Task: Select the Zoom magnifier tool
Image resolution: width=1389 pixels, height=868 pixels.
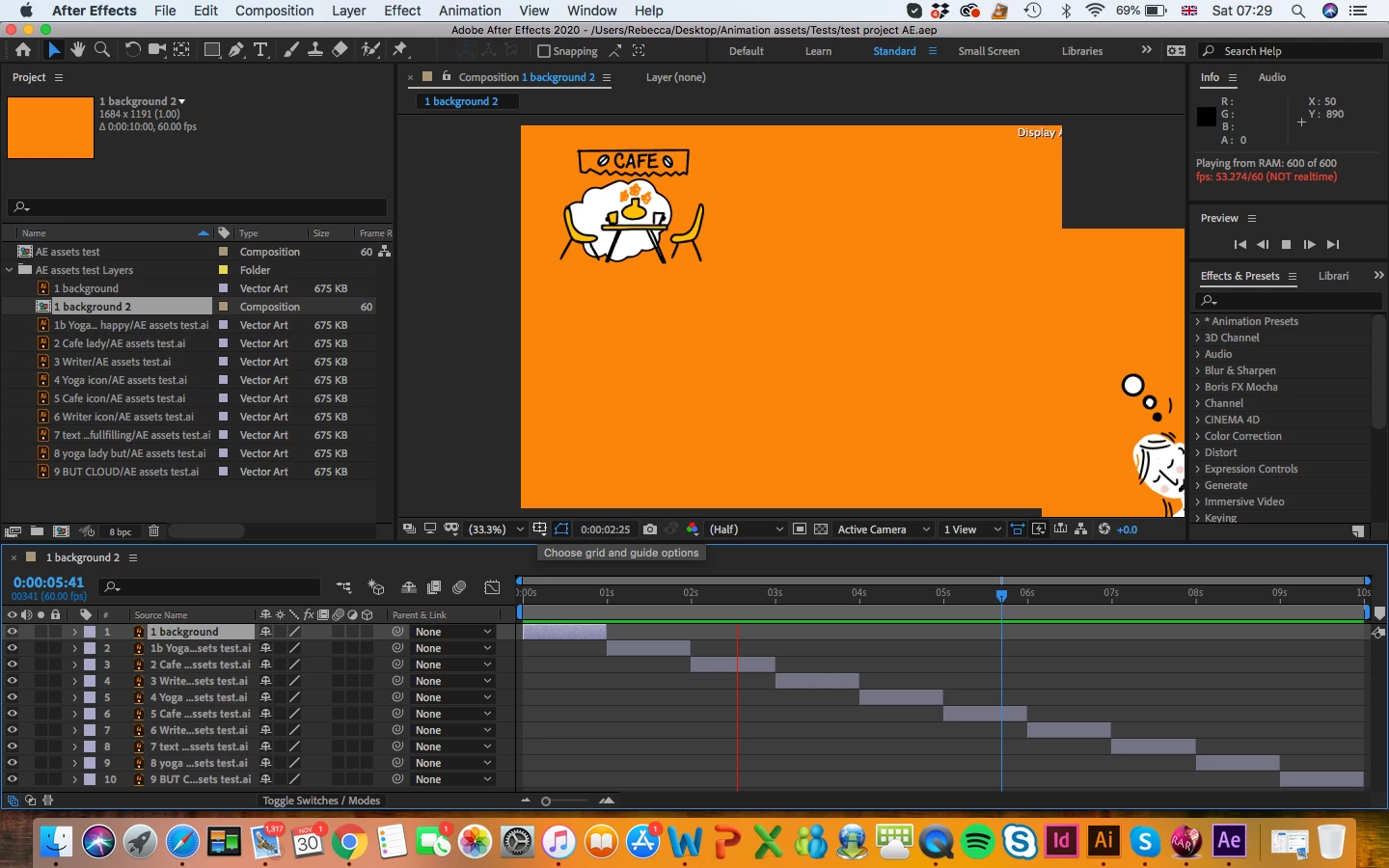Action: click(101, 50)
